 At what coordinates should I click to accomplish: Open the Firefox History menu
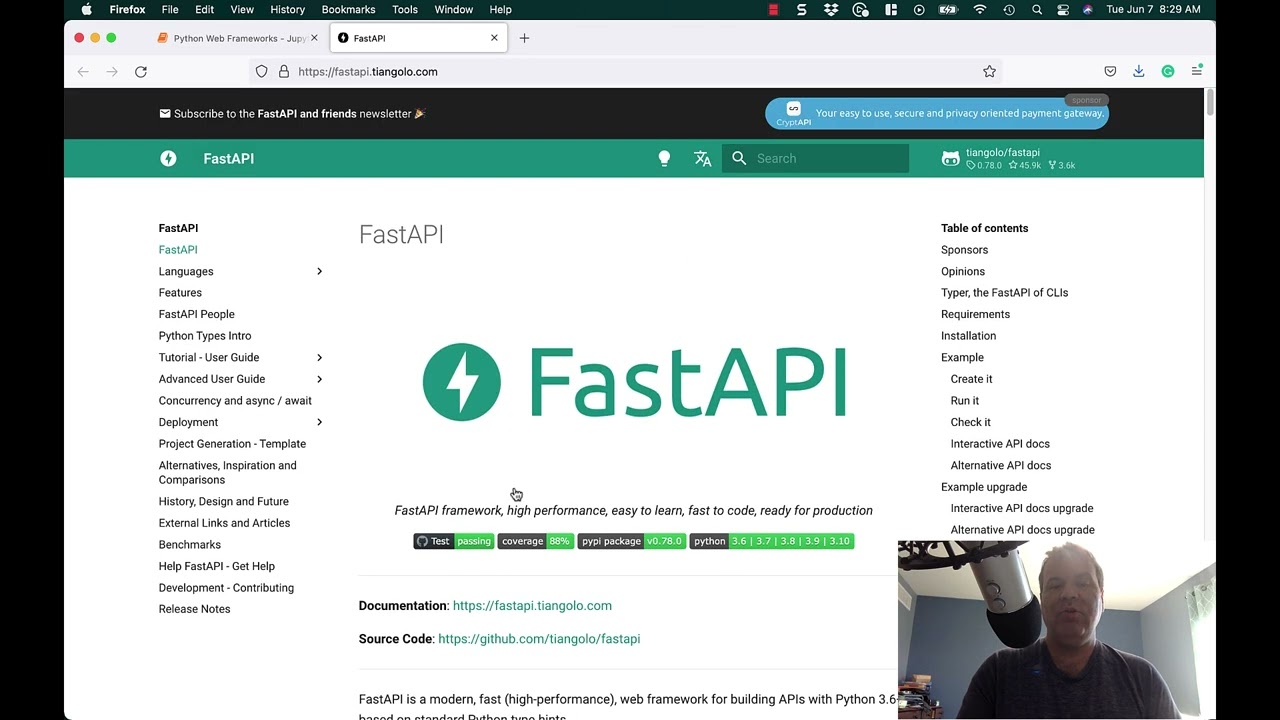(x=287, y=10)
